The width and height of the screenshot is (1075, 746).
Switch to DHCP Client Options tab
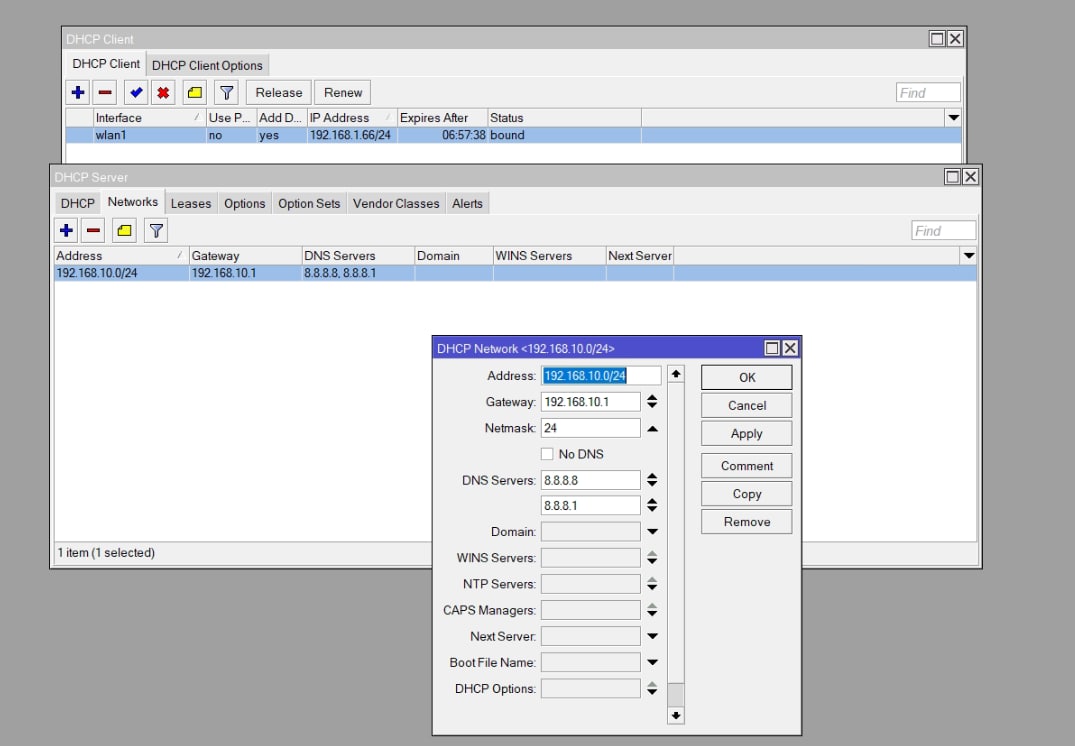(x=207, y=65)
